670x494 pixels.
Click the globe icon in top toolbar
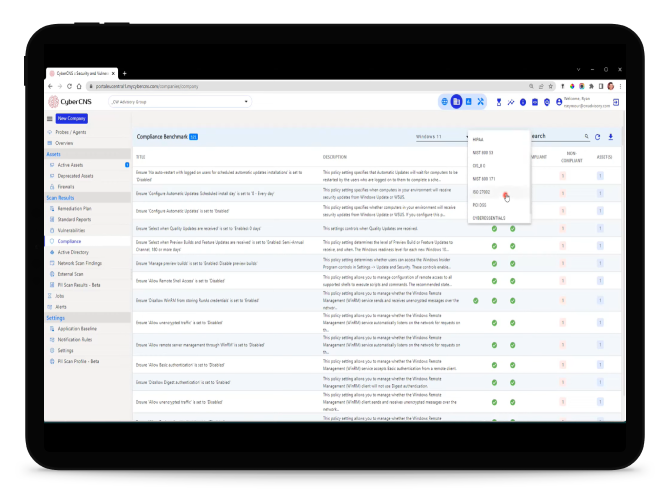pyautogui.click(x=444, y=102)
